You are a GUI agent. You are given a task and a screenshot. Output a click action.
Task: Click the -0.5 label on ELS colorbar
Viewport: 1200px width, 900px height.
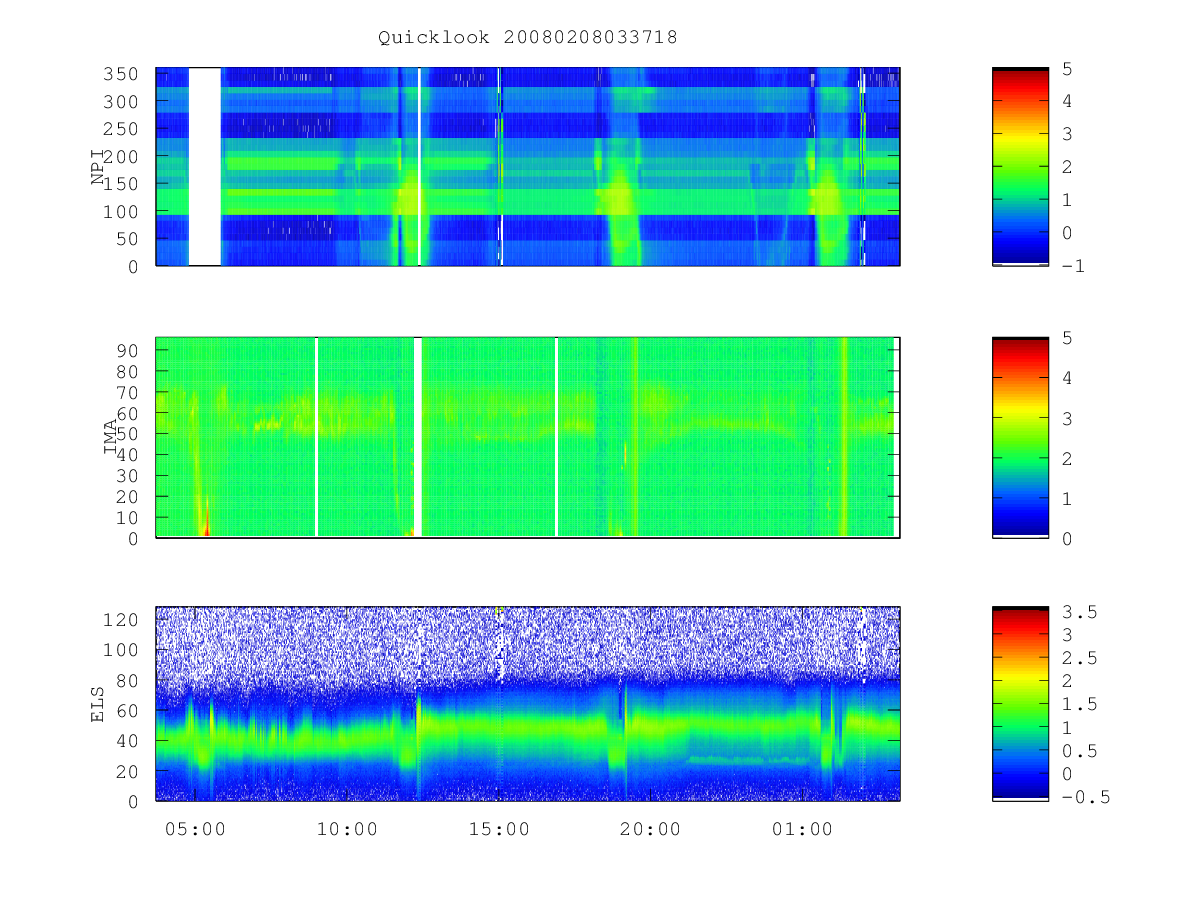(1088, 797)
